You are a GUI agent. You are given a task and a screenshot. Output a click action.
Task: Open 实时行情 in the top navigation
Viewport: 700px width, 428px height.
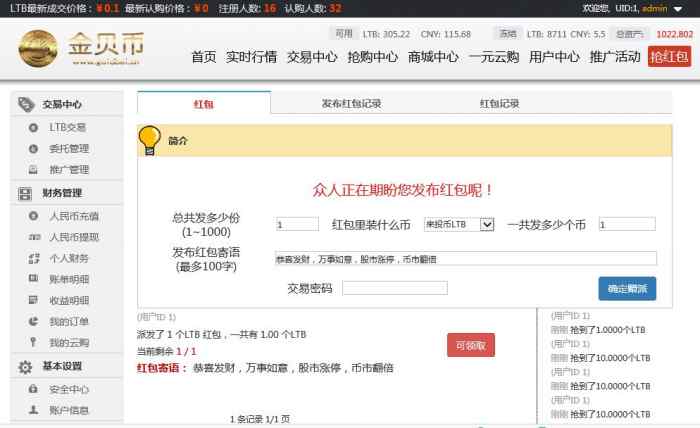(x=251, y=57)
